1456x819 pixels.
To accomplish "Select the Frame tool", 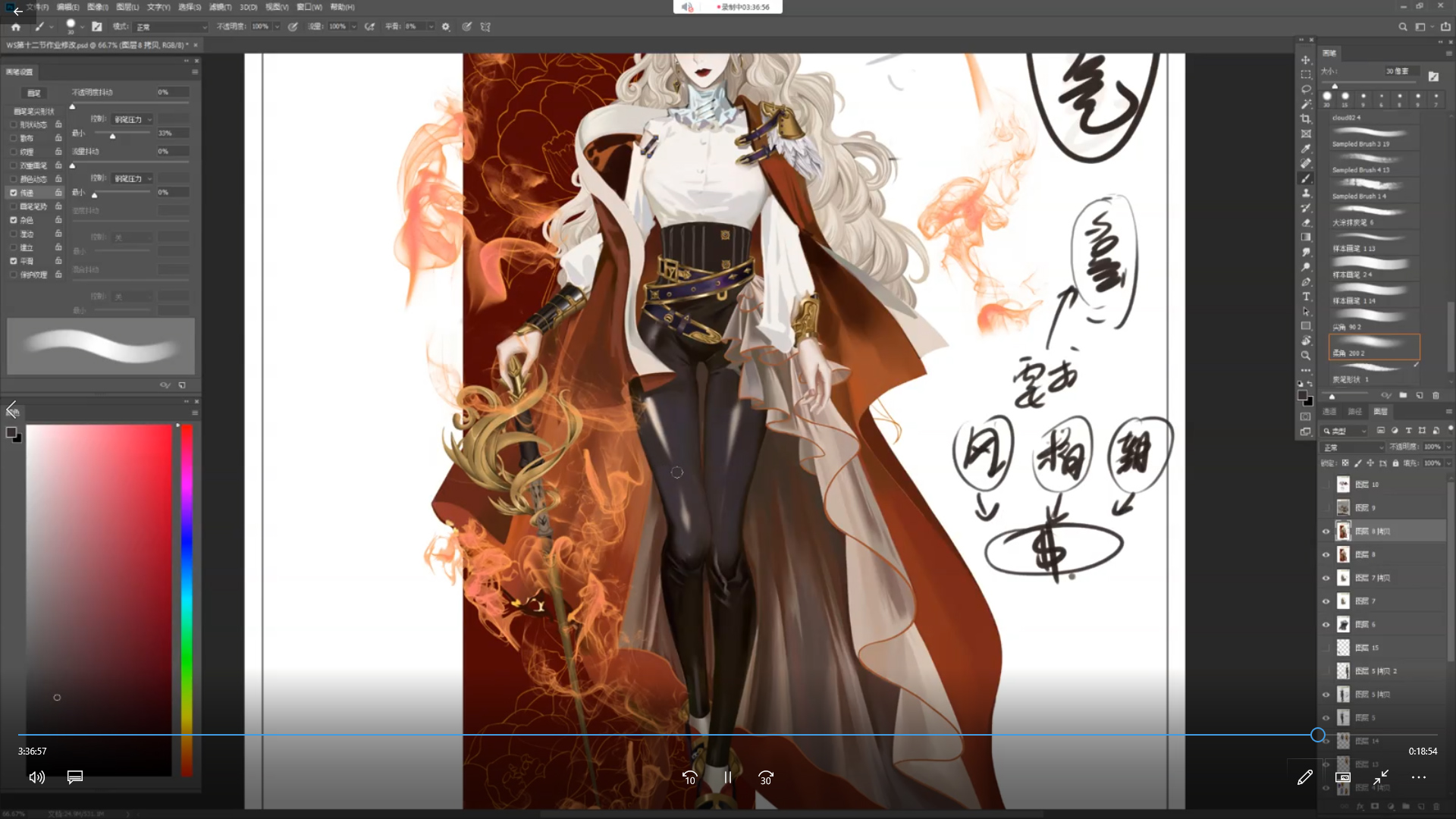I will (1306, 133).
